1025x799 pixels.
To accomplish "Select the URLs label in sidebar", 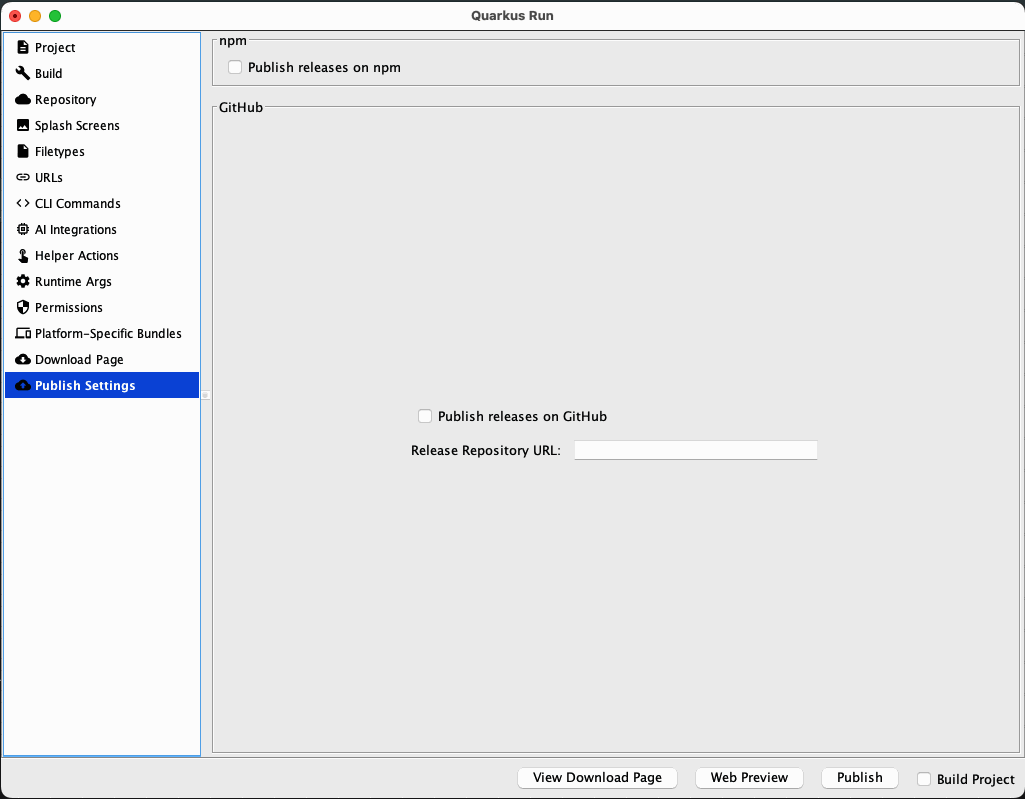I will pyautogui.click(x=49, y=177).
